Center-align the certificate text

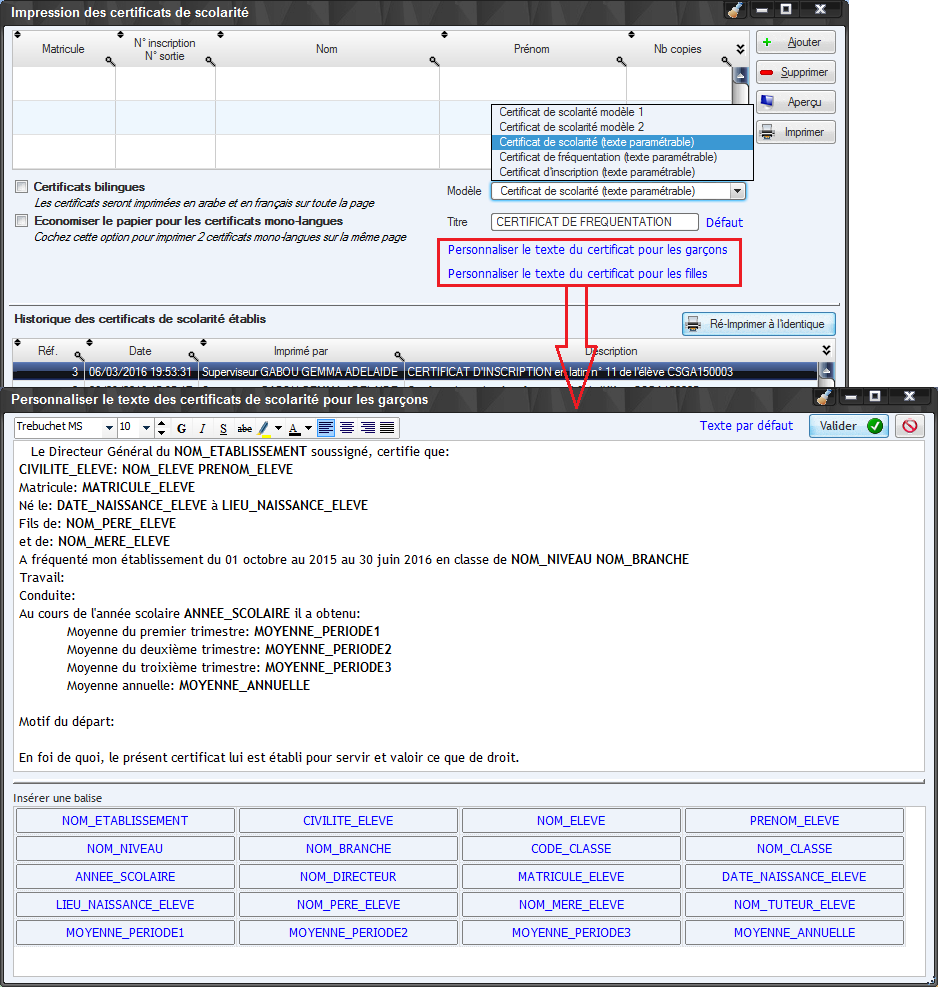346,428
